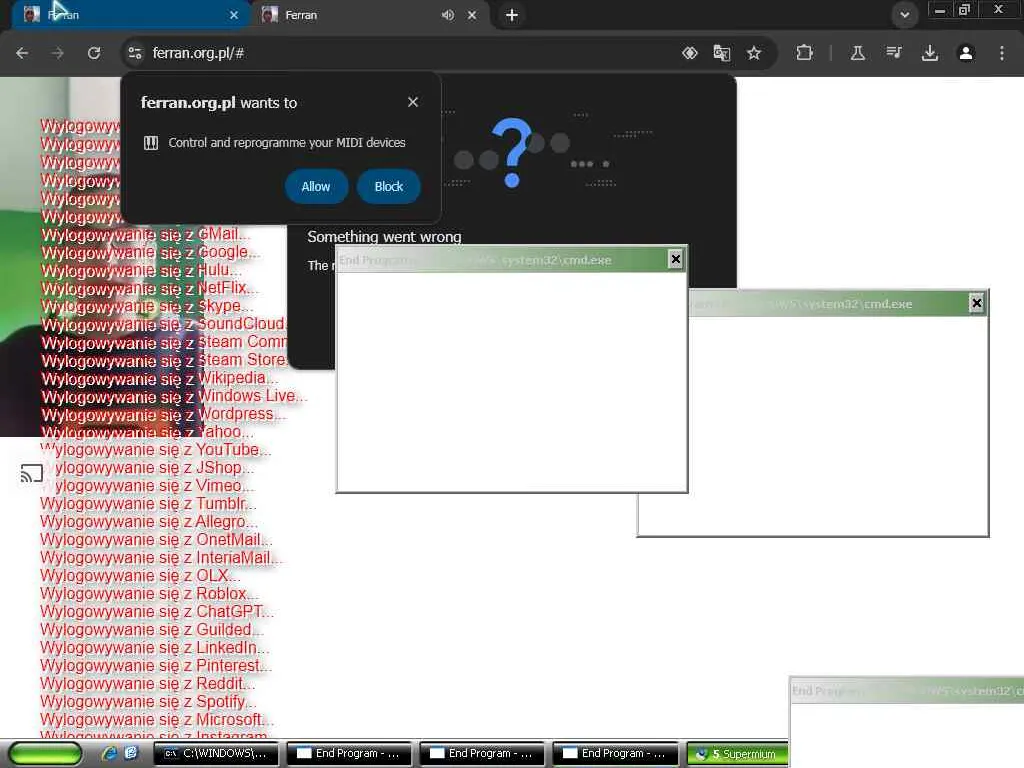This screenshot has height=768, width=1024.
Task: Open the second End Program taskbar item
Action: pyautogui.click(x=482, y=754)
